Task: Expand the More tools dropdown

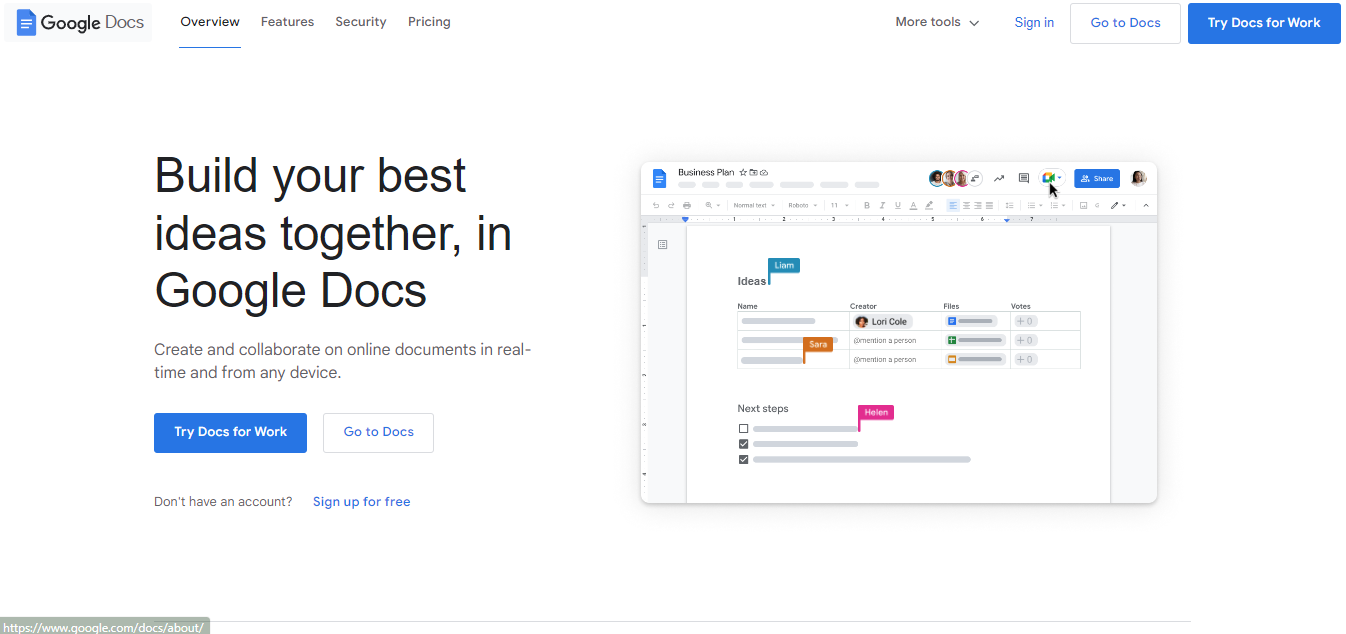Action: pos(937,22)
